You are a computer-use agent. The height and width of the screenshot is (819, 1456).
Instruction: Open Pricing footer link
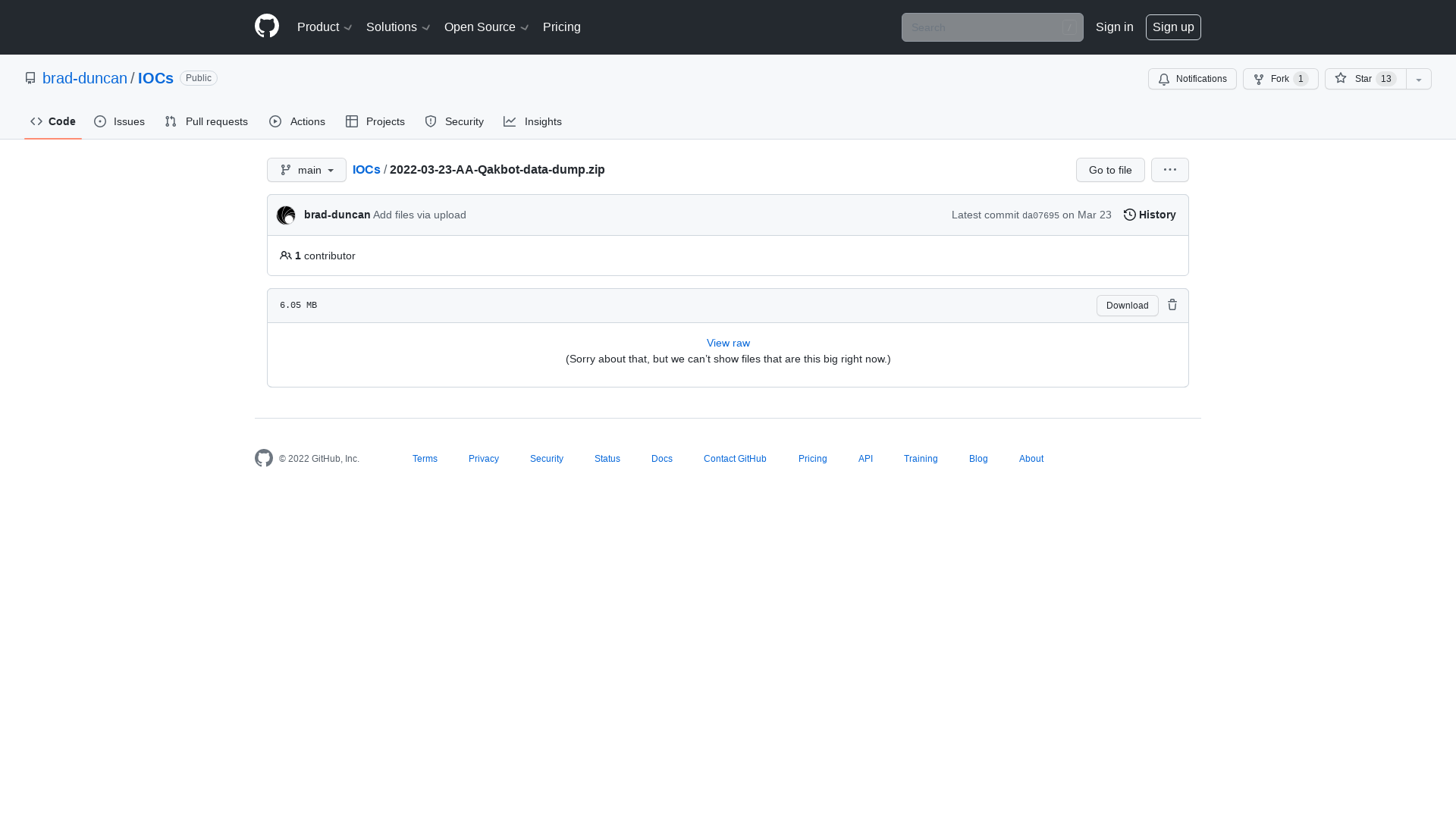[813, 459]
